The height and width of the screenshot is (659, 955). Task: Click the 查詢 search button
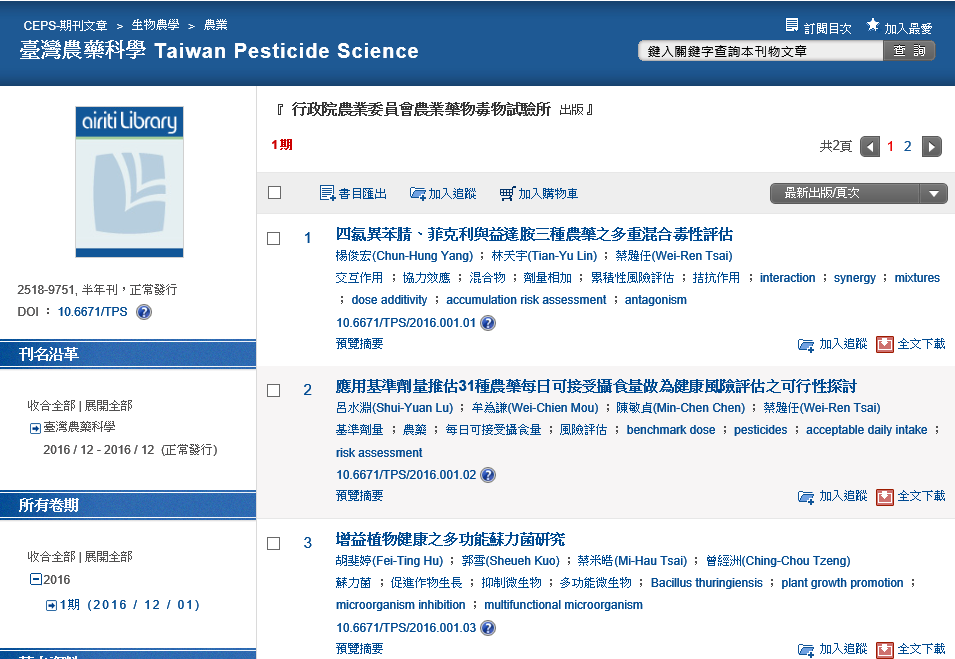pos(909,51)
